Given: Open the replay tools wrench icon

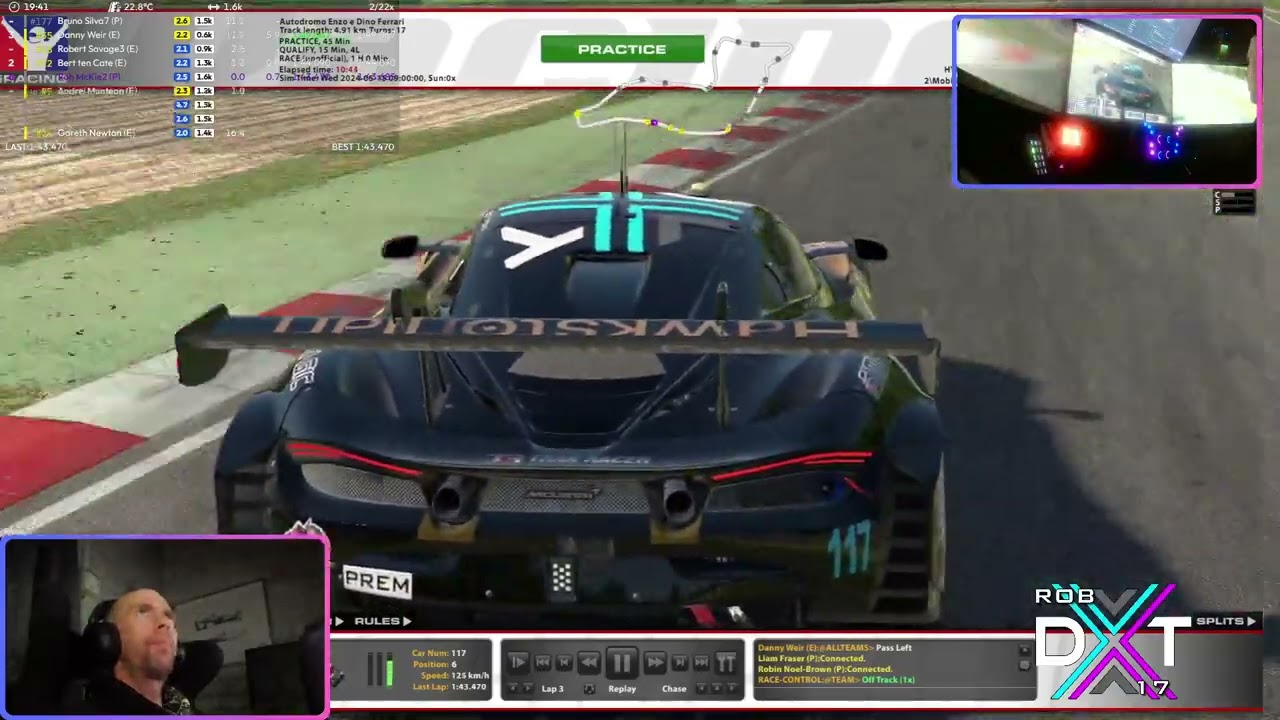Looking at the screenshot, I should [x=726, y=662].
